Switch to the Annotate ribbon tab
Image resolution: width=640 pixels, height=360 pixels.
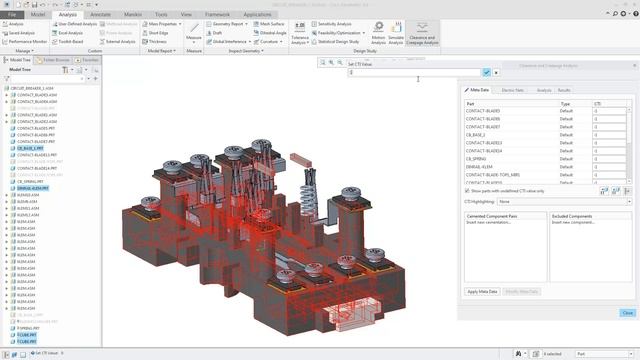point(100,15)
